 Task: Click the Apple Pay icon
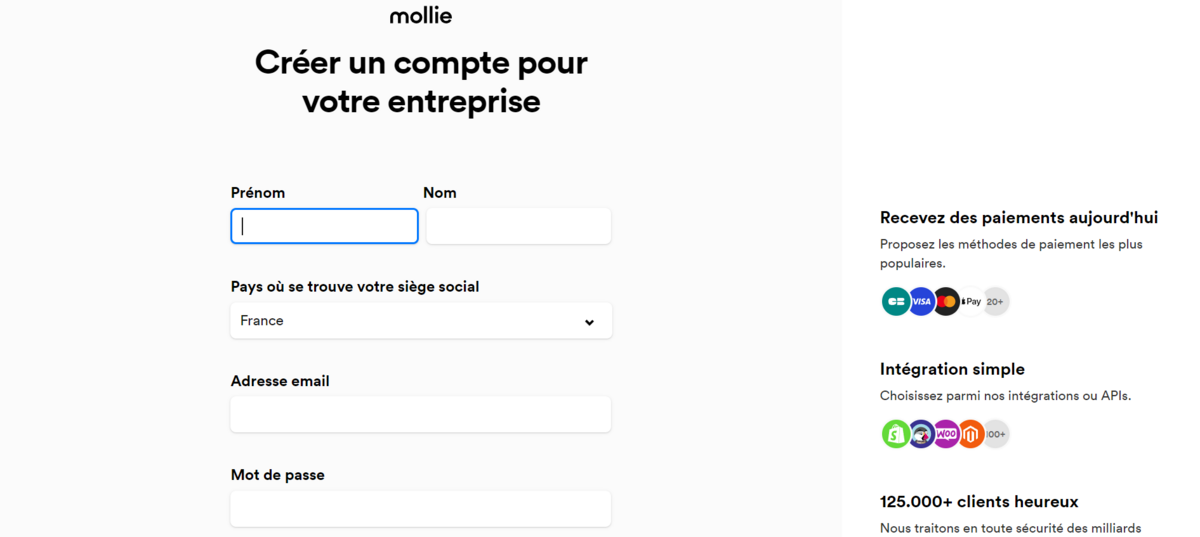(971, 301)
